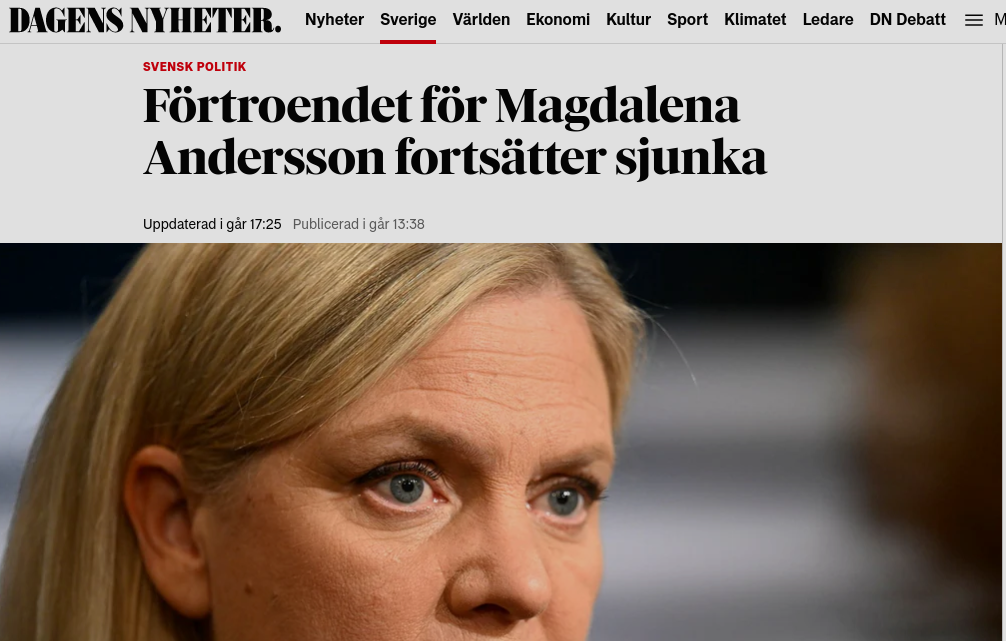Click the word "sjunka" in the headline
Screen dimensions: 1006x641
tap(691, 158)
